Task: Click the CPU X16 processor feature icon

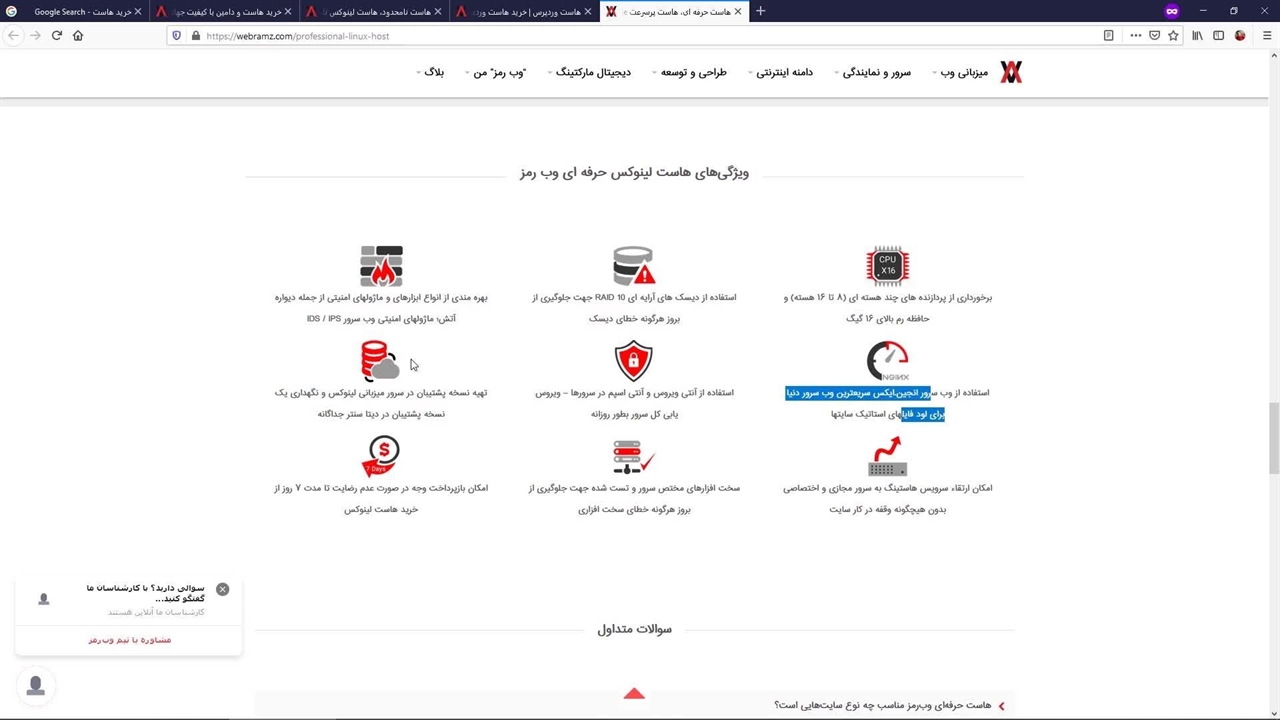Action: pyautogui.click(x=887, y=266)
